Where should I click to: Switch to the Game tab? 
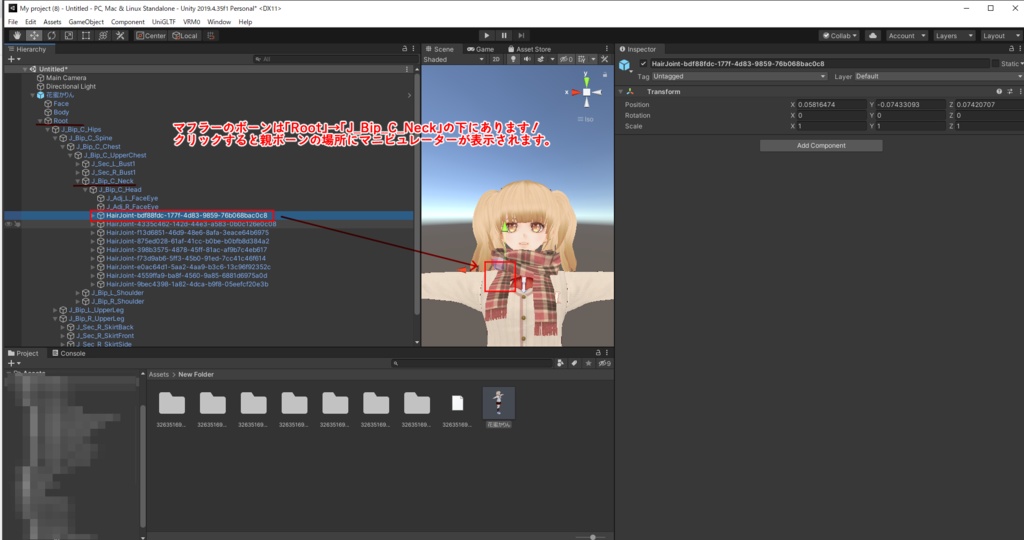(x=481, y=49)
